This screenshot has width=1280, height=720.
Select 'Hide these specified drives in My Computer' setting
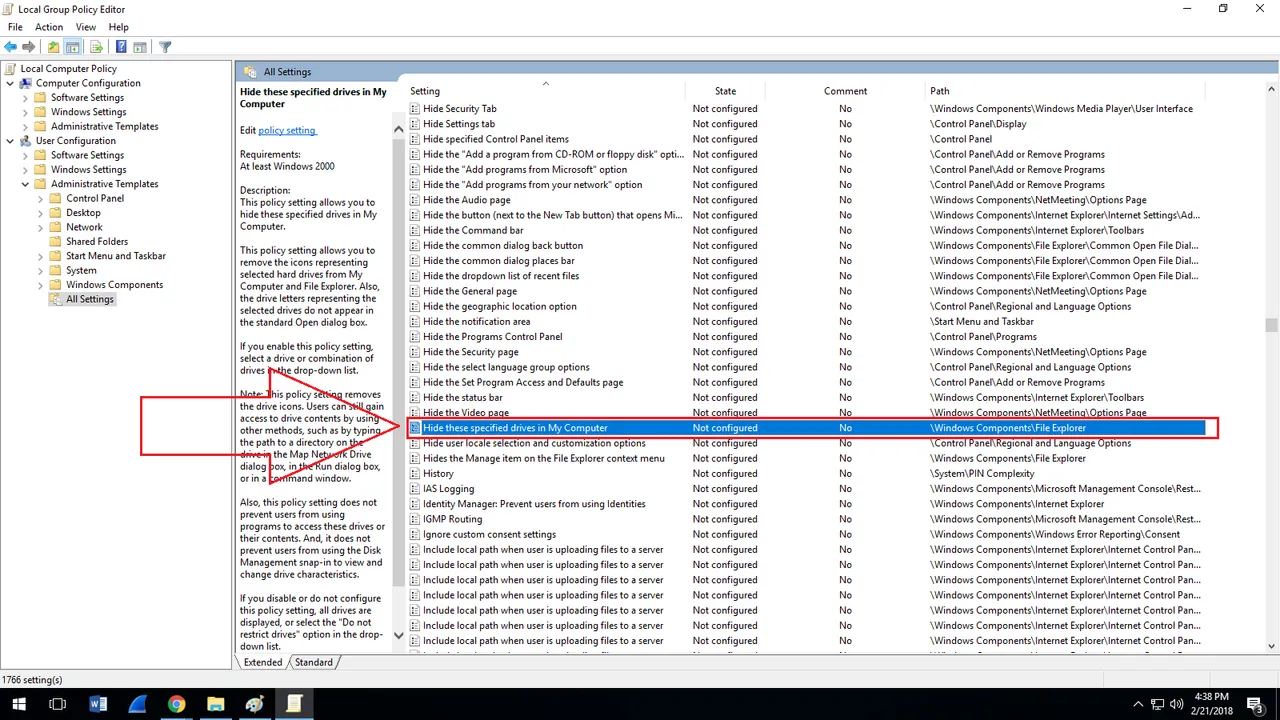pos(806,428)
